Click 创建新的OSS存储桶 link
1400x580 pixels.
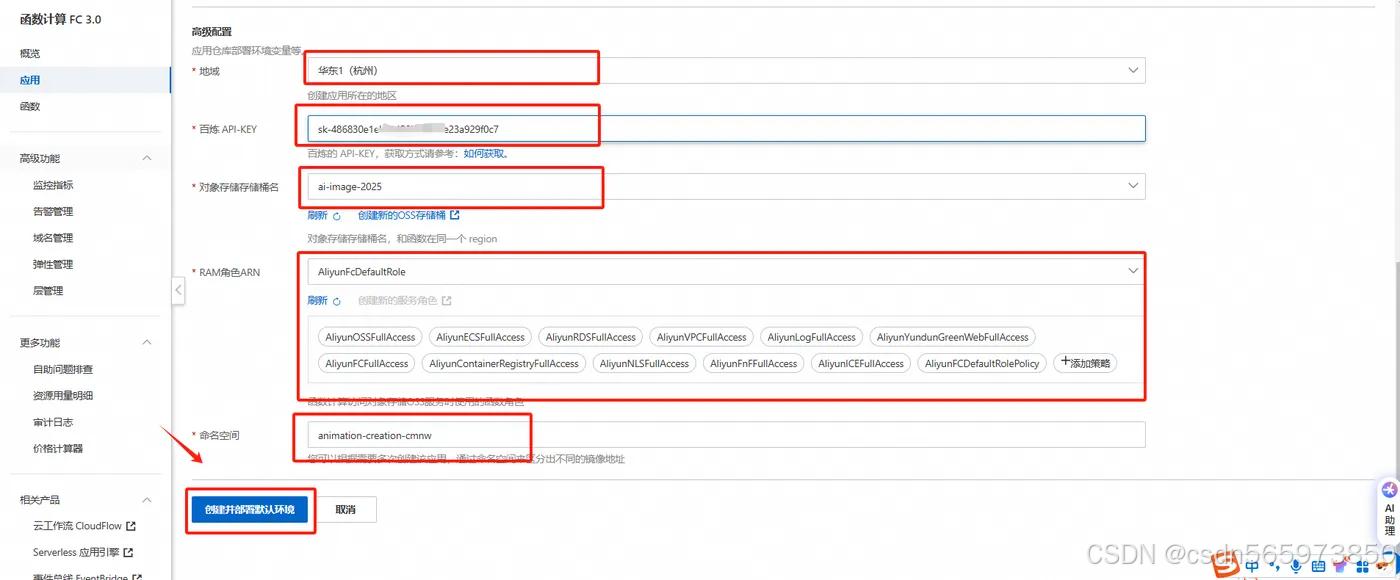coord(402,215)
